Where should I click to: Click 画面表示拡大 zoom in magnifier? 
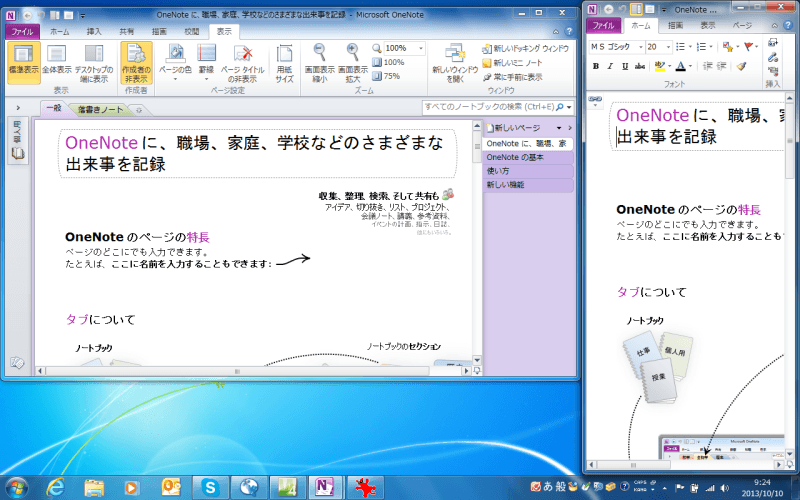[353, 63]
